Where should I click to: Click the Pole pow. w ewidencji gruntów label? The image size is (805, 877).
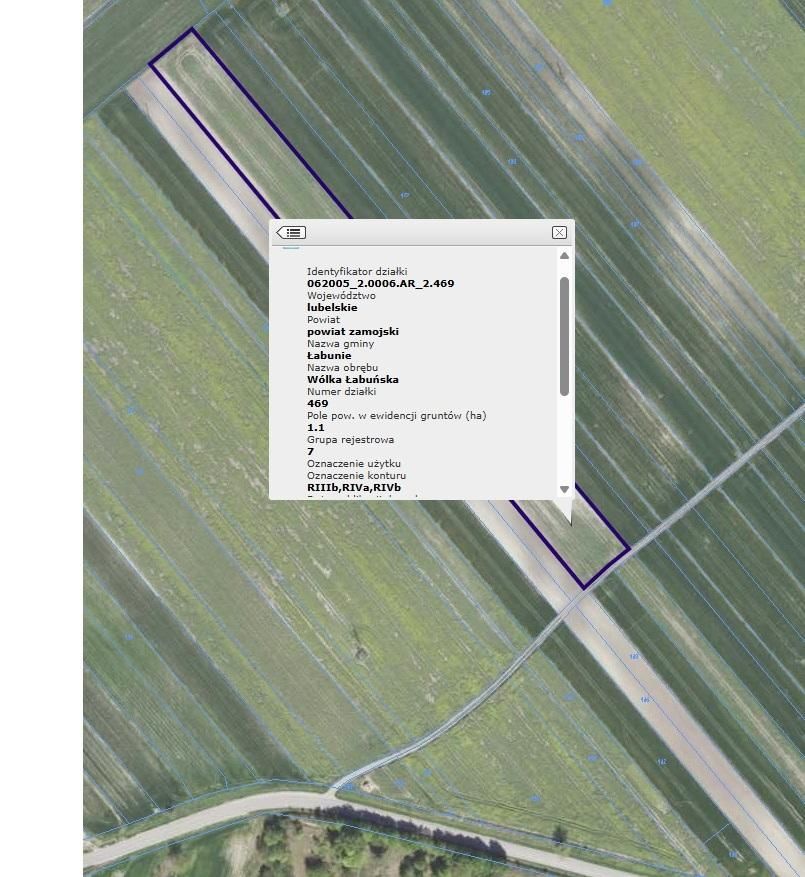(x=396, y=416)
